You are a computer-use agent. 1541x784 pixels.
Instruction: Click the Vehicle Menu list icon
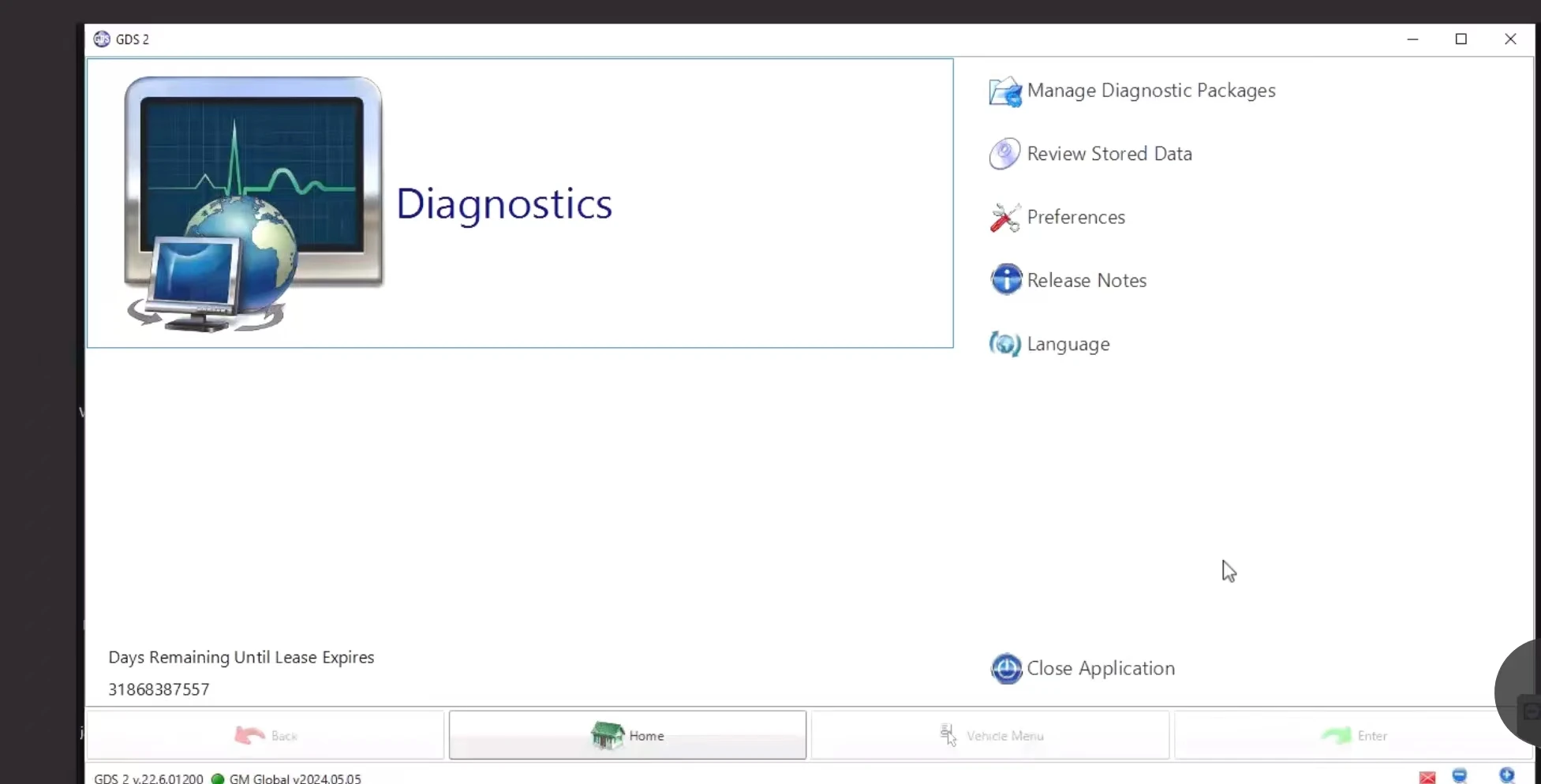[x=948, y=735]
